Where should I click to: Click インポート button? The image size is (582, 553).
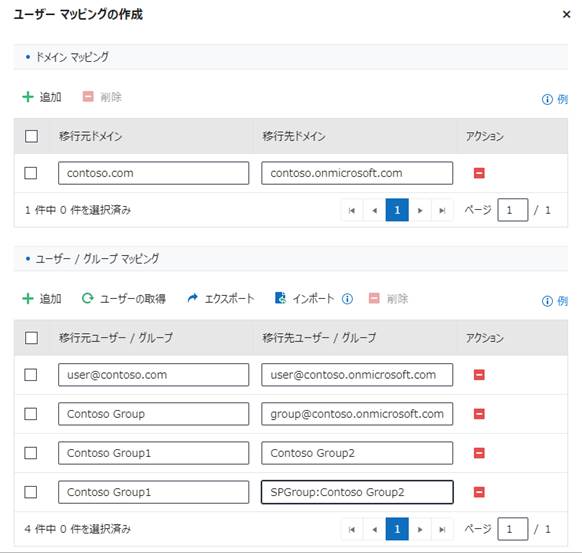pyautogui.click(x=304, y=298)
